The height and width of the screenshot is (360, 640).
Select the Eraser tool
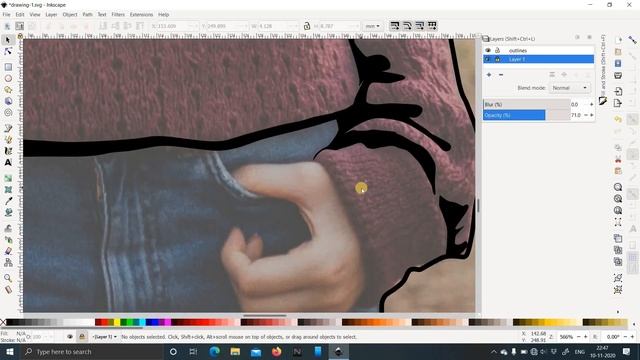pos(8,251)
